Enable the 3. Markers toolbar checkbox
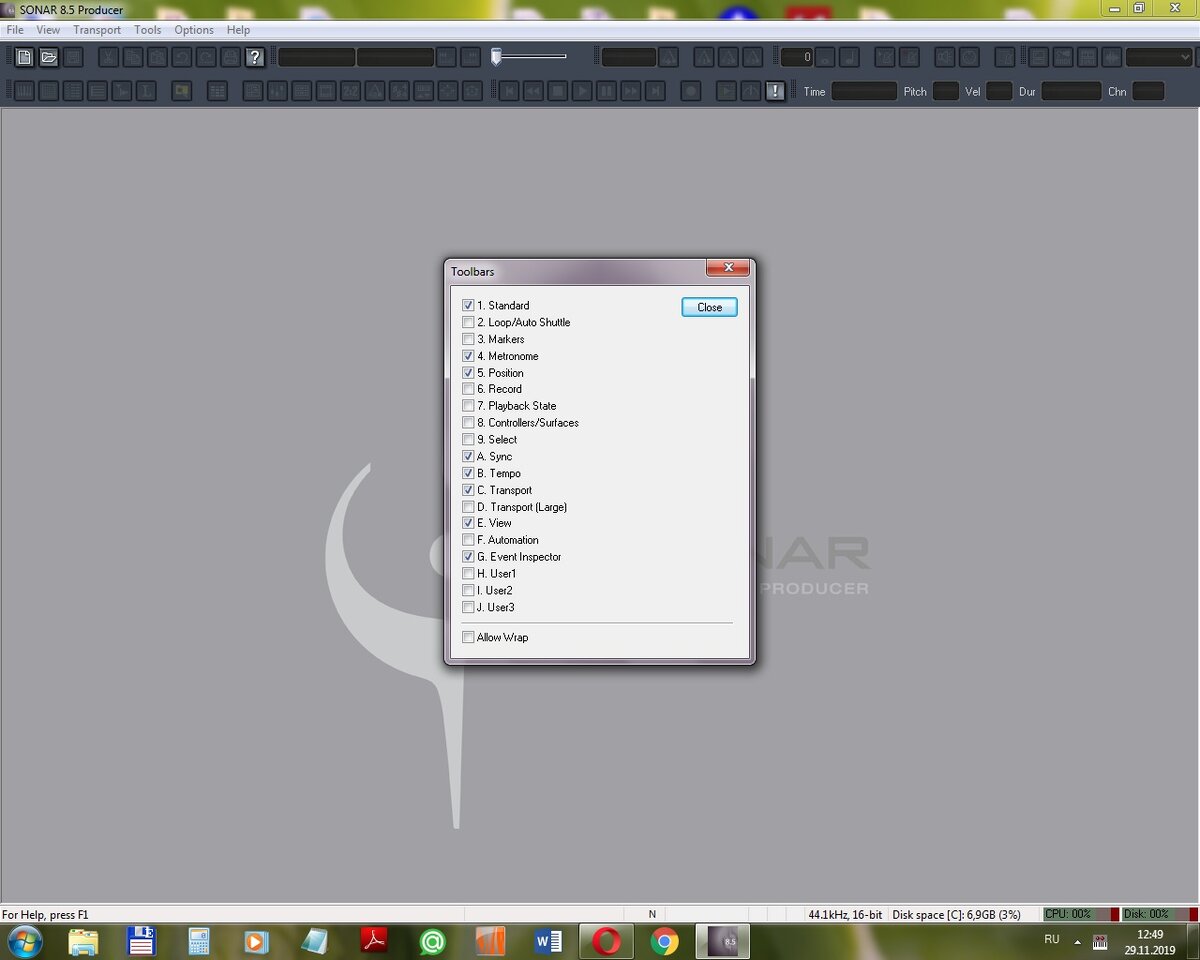 point(468,339)
